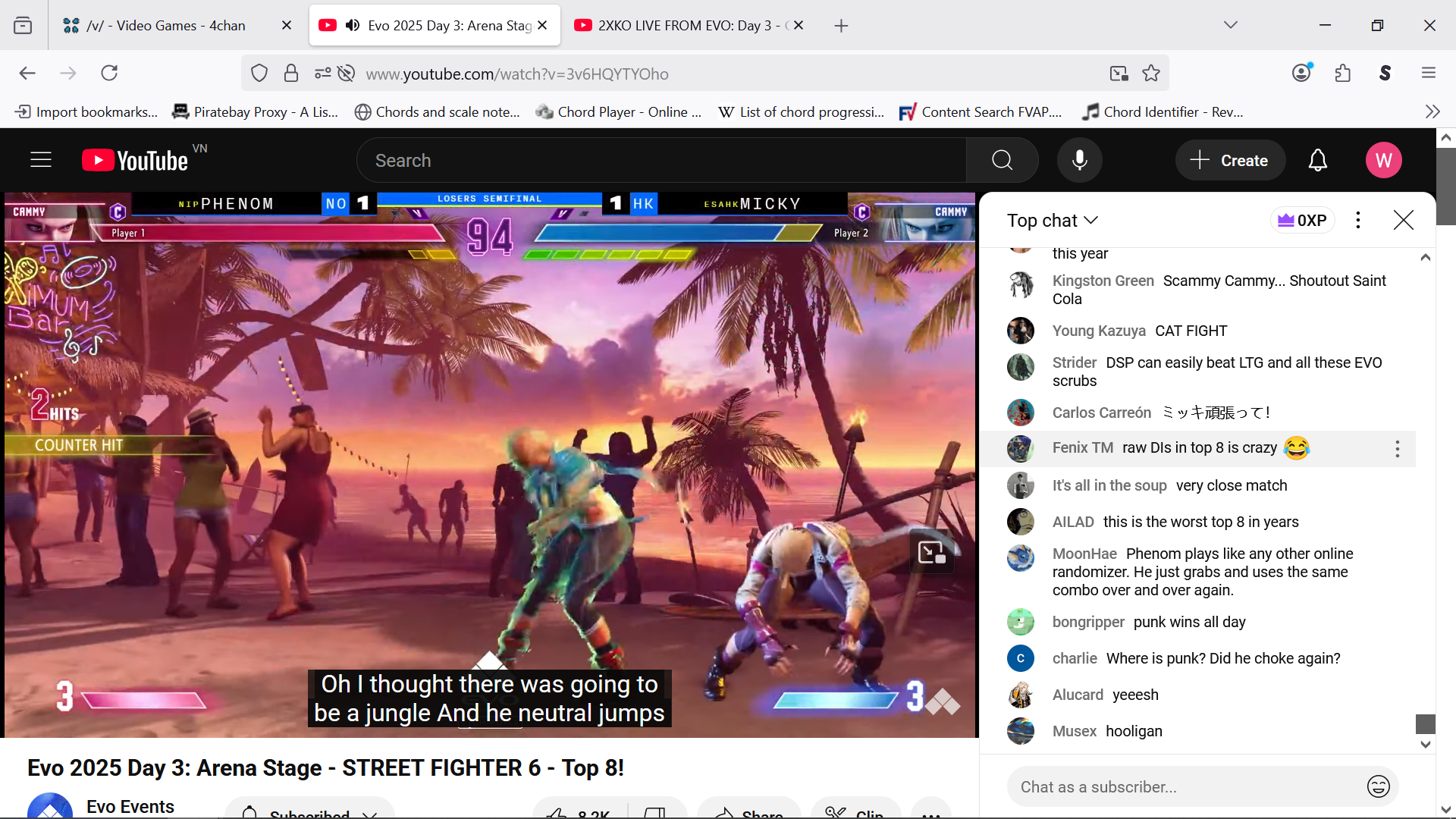This screenshot has height=819, width=1456.
Task: Close the live chat panel
Action: 1404,220
